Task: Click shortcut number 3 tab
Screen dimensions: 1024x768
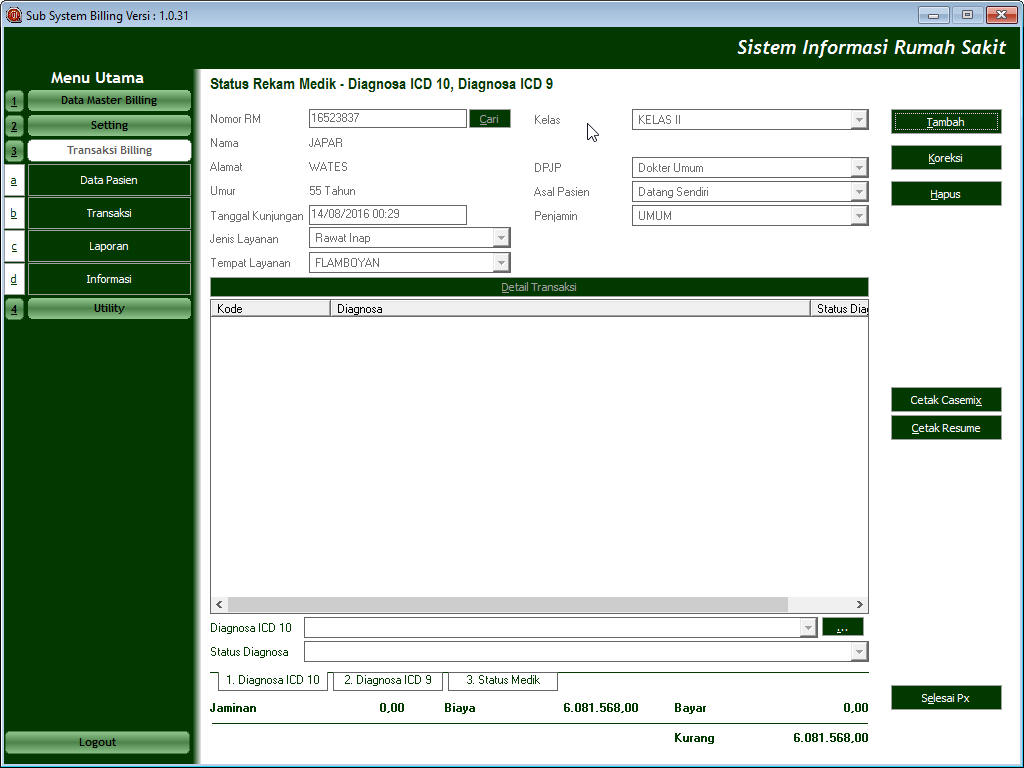Action: pyautogui.click(x=14, y=151)
